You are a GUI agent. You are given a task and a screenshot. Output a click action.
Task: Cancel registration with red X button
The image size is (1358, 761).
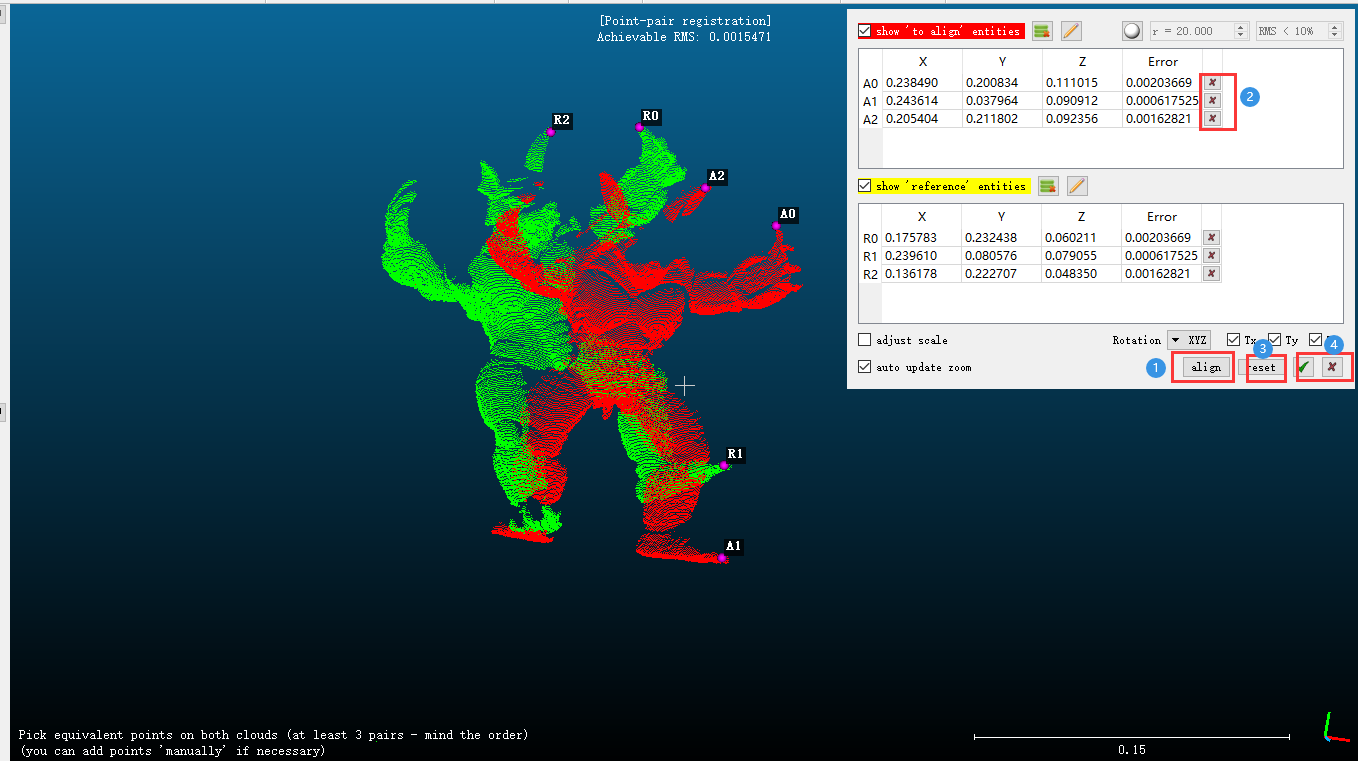[1332, 367]
